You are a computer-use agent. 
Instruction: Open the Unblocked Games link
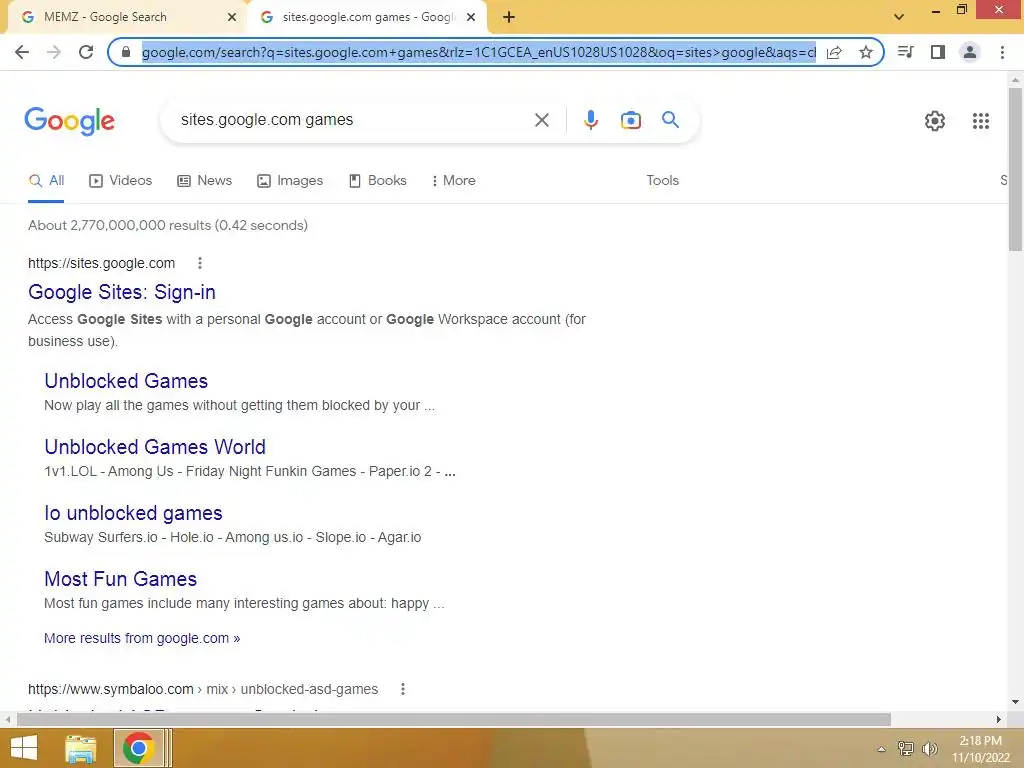[x=126, y=381]
